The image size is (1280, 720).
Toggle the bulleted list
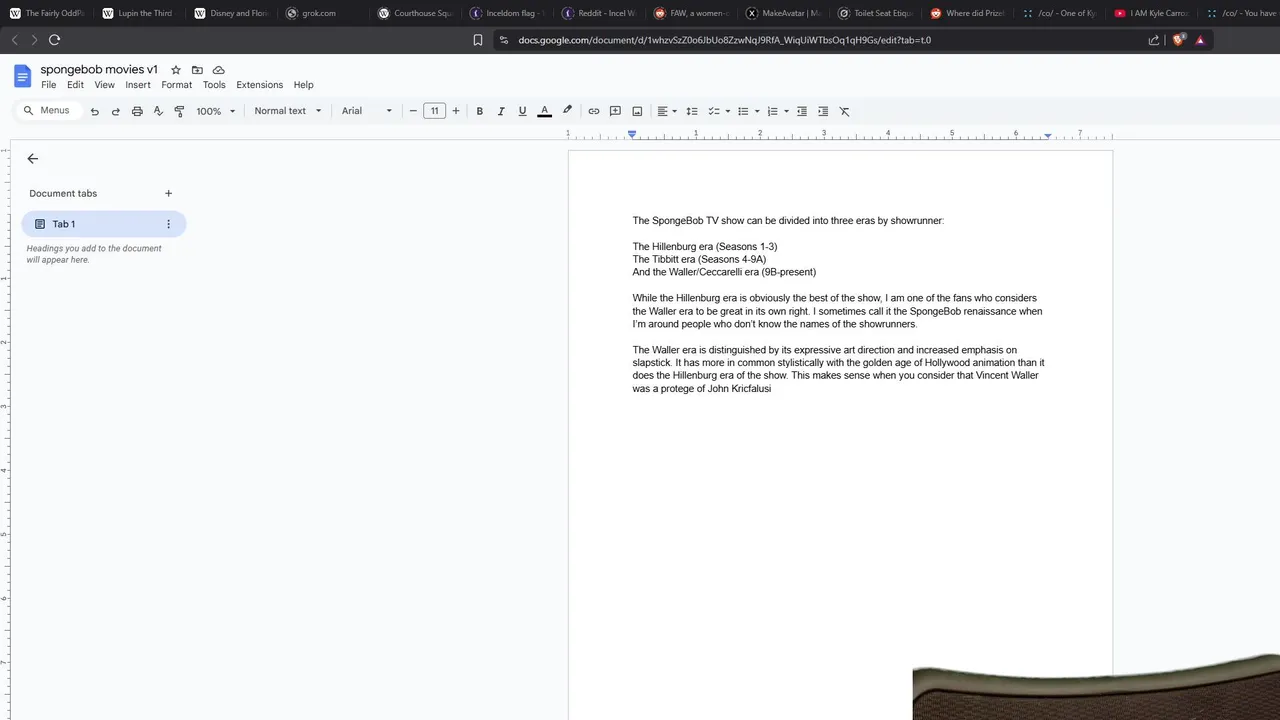click(x=743, y=111)
